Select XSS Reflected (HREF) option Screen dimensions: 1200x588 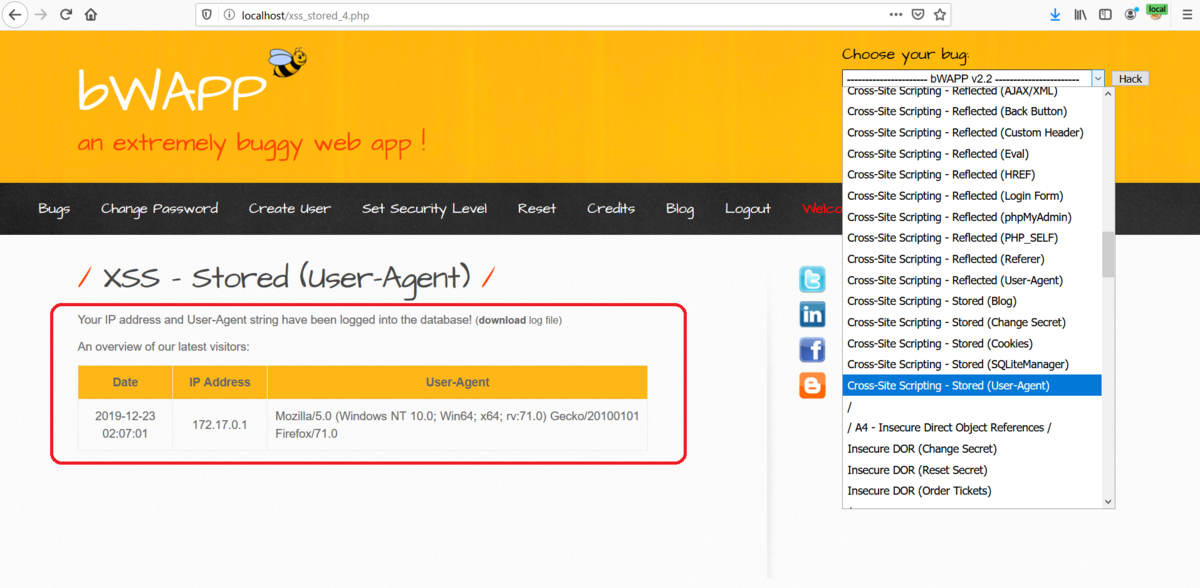click(x=972, y=175)
